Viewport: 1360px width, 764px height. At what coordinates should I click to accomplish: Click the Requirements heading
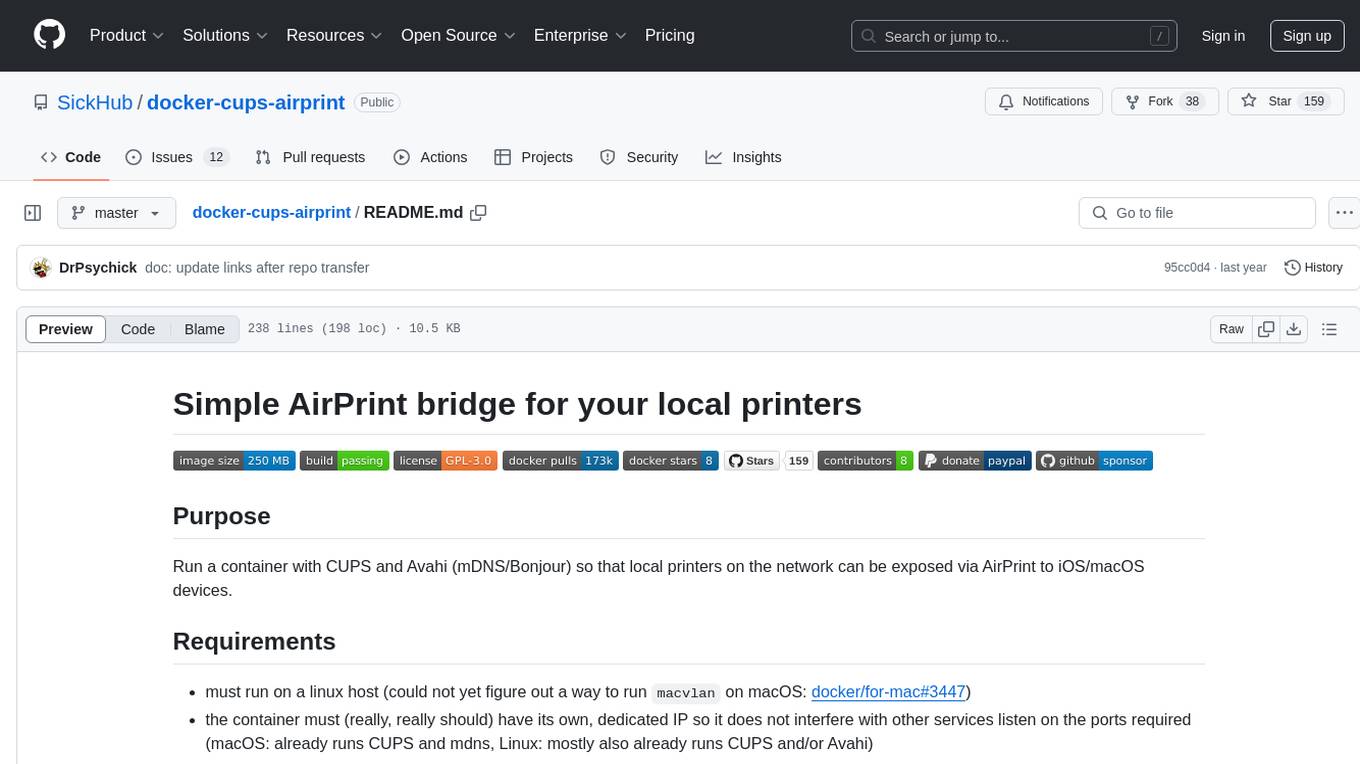(x=254, y=641)
